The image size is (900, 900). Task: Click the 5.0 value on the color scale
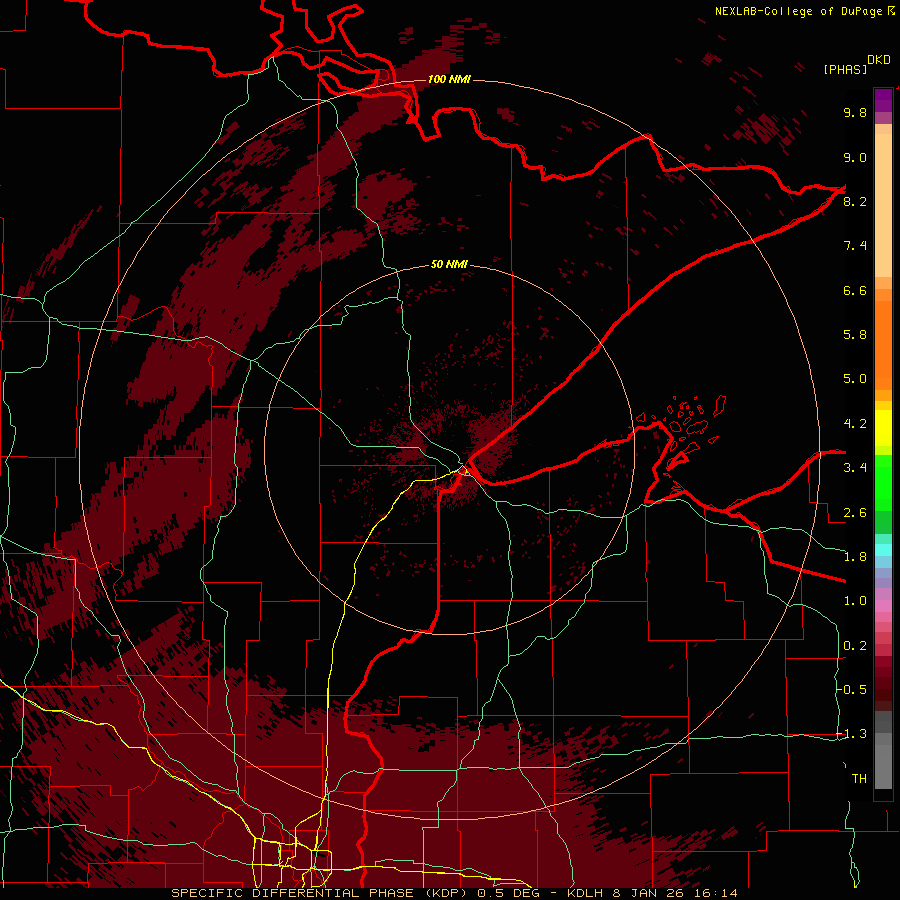(x=855, y=379)
